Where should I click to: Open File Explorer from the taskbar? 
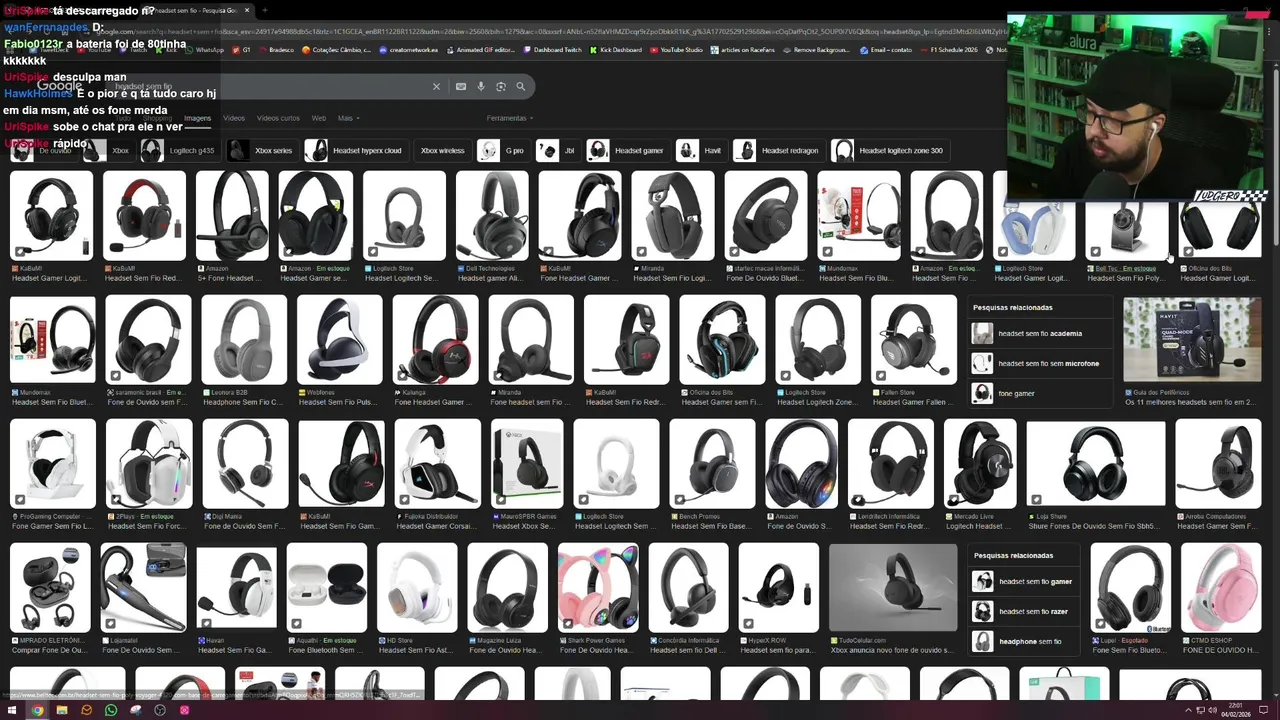point(62,710)
